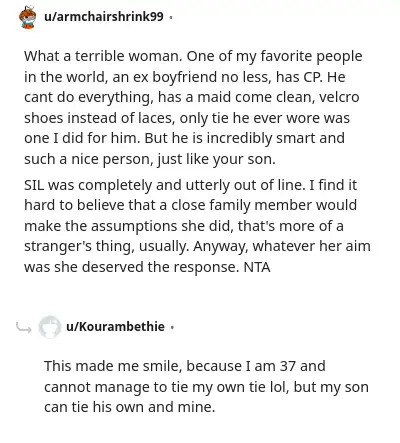400x443 pixels.
Task: Click the number "37" in the reply
Action: [288, 366]
